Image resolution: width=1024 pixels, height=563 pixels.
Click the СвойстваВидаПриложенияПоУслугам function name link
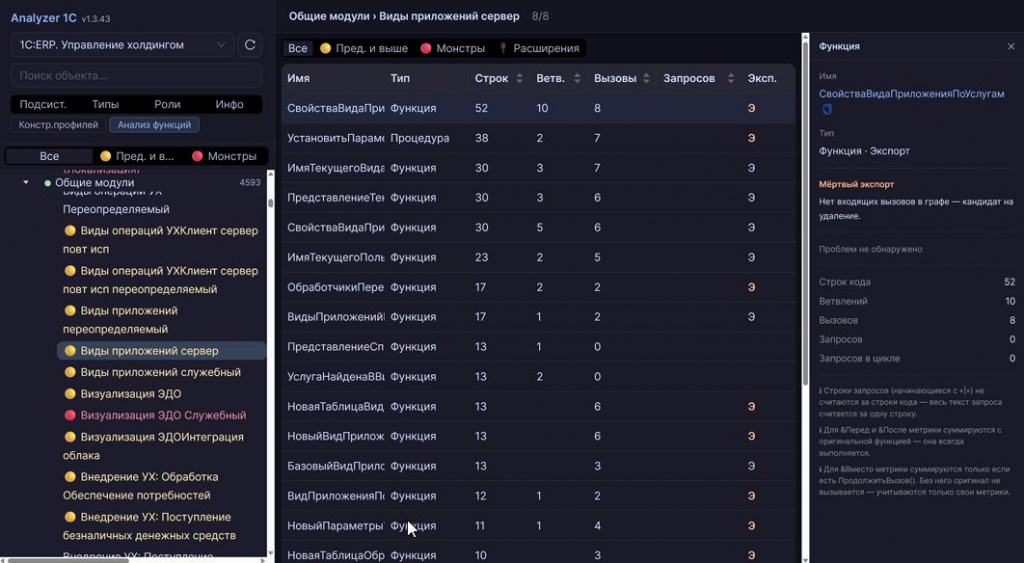coord(912,94)
